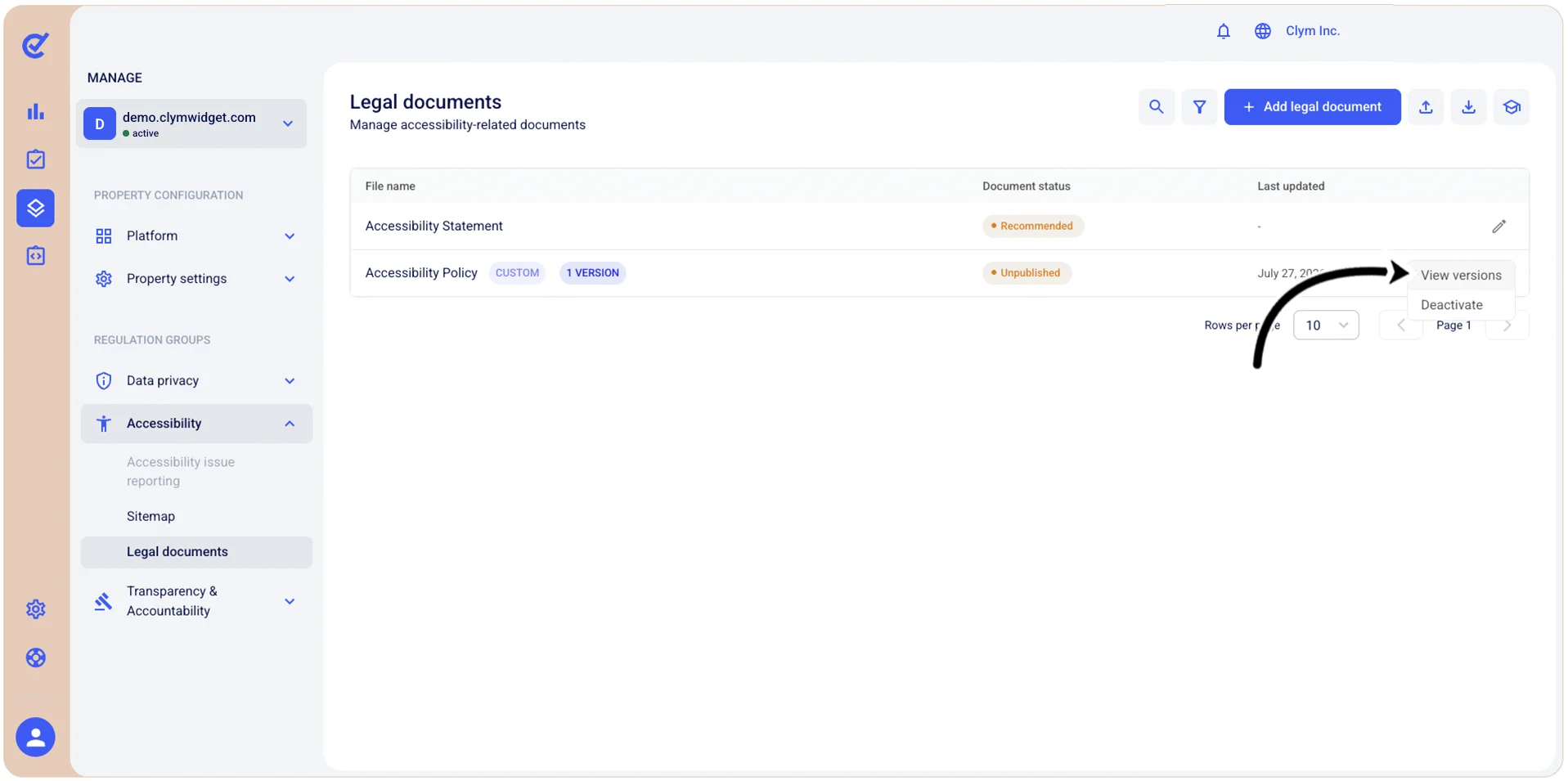Screen dimensions: 1568x781
Task: Open Accessibility issue reporting
Action: [181, 472]
